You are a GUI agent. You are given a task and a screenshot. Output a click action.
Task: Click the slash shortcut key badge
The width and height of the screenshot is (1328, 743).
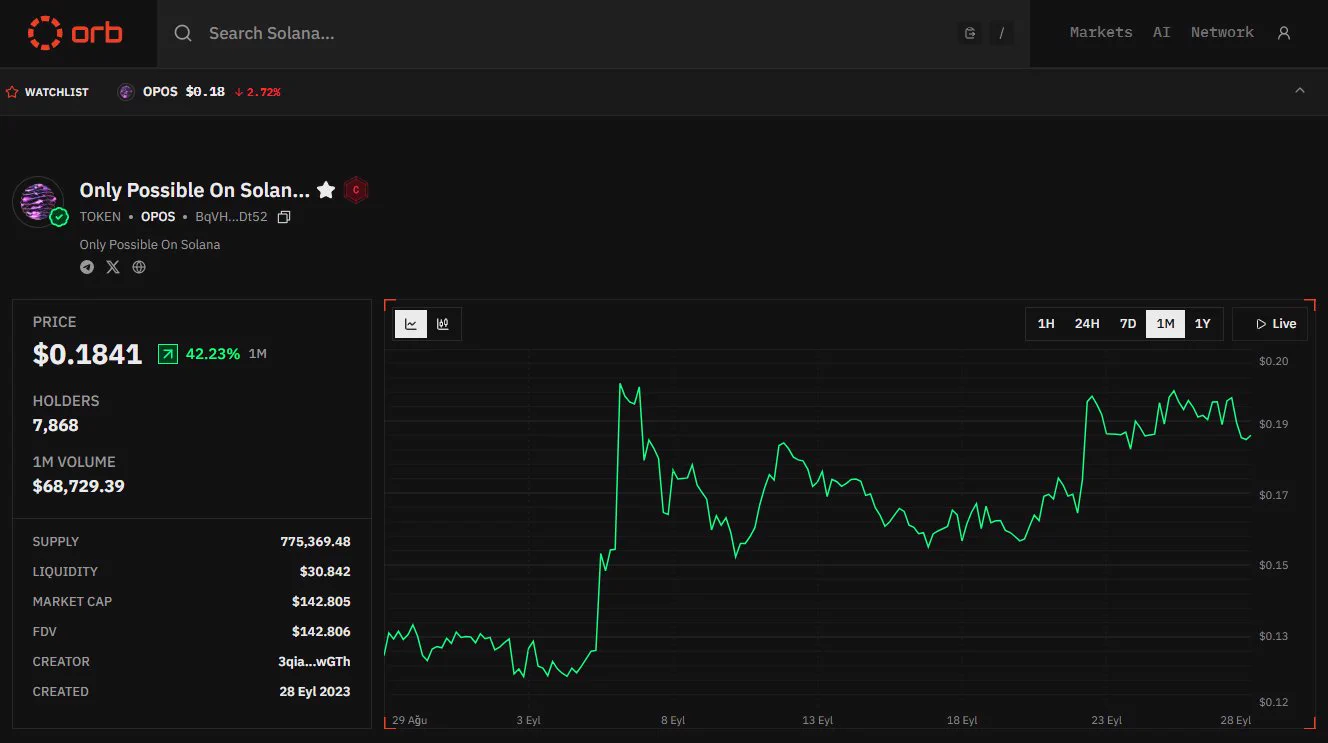pos(1001,33)
